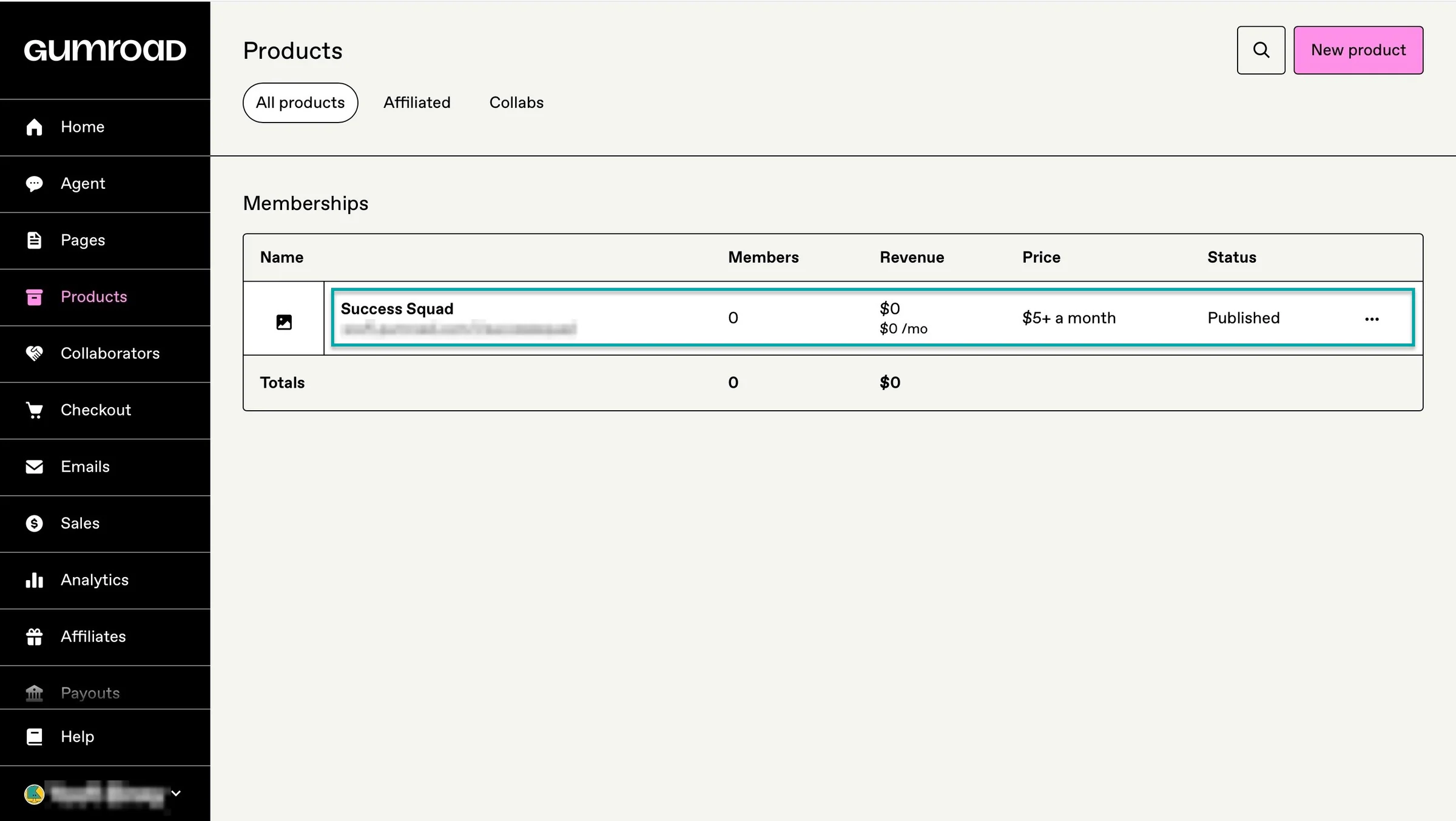
Task: Click the Payouts bank icon
Action: [35, 693]
